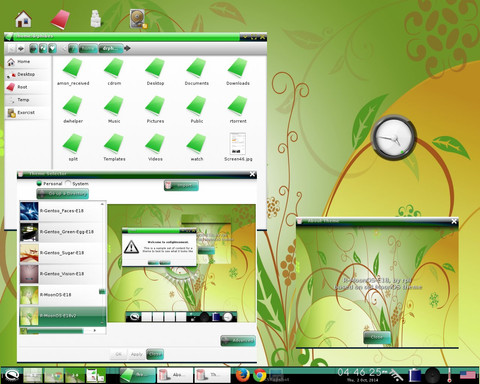Launch Firefox from the shelf
The height and width of the screenshot is (384, 480).
243,375
